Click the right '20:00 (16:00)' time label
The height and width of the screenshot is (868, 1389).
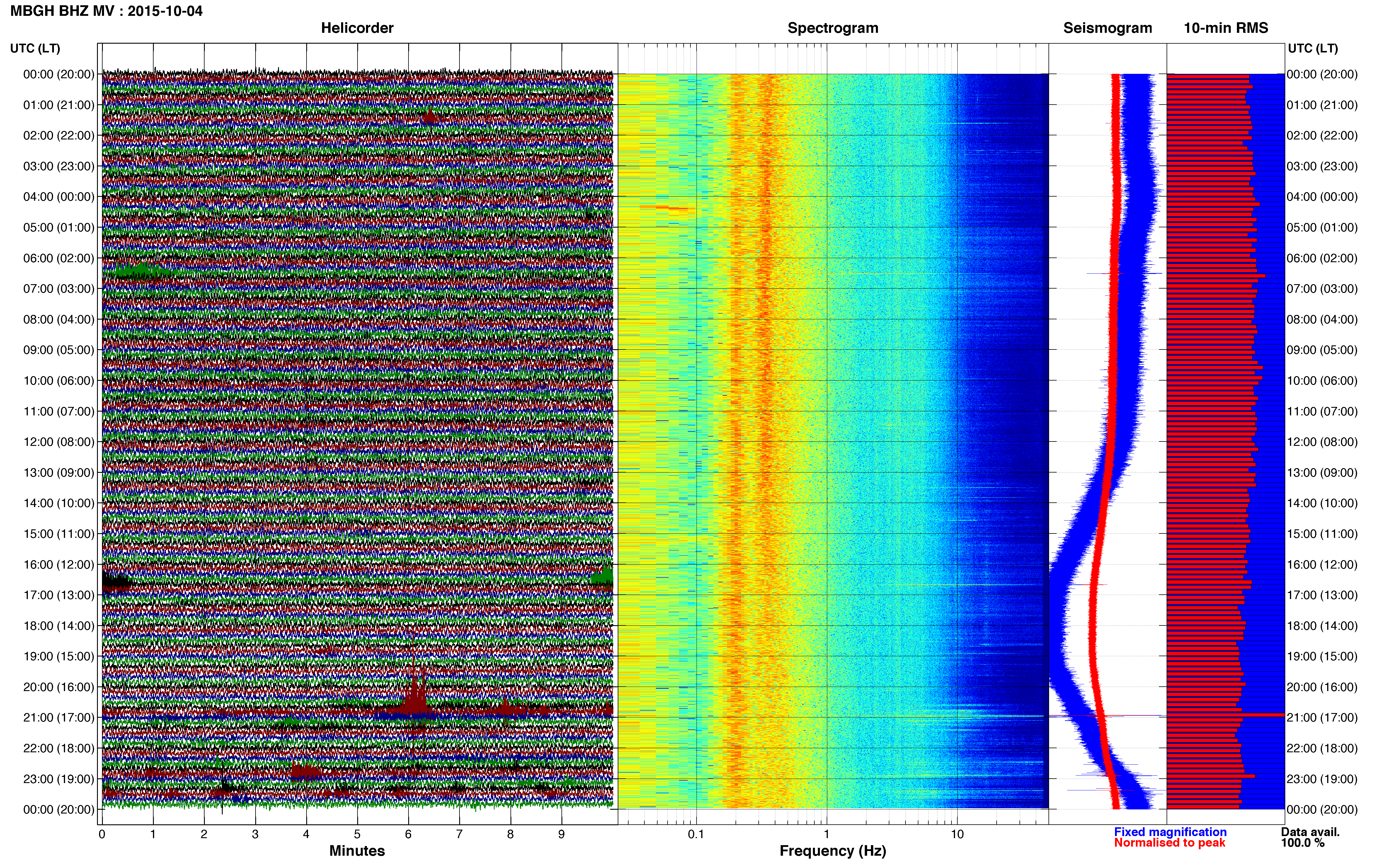click(1322, 687)
